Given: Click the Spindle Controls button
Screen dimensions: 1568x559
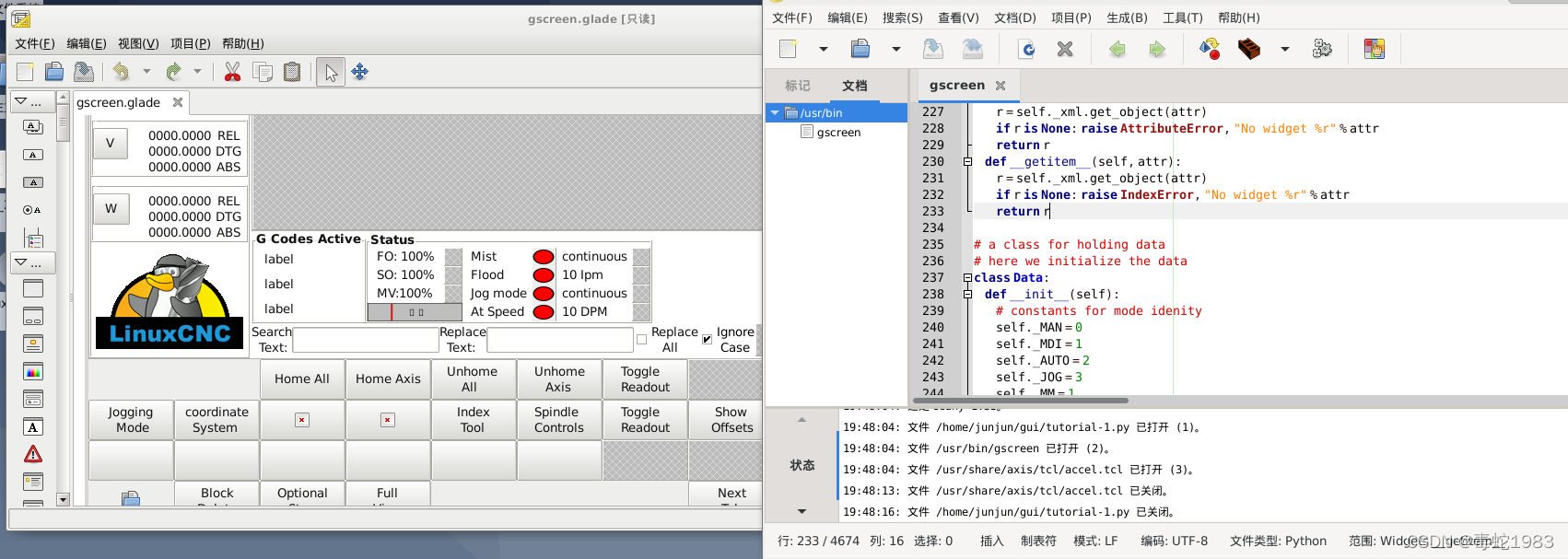Looking at the screenshot, I should 559,420.
